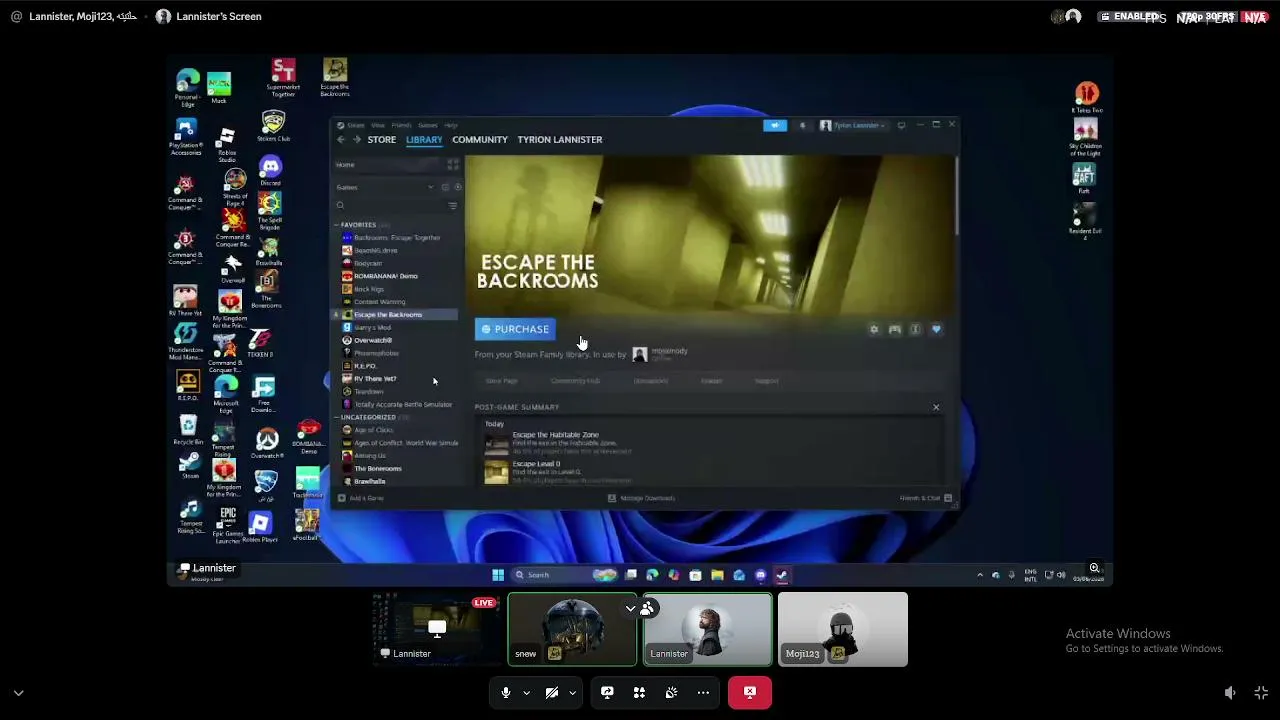1280x720 pixels.
Task: Select the TEKKEN 8 desktop icon
Action: (x=260, y=344)
